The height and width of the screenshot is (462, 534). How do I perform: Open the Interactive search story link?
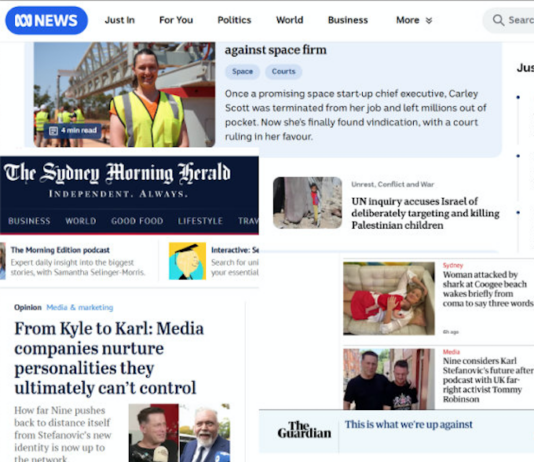coord(235,250)
